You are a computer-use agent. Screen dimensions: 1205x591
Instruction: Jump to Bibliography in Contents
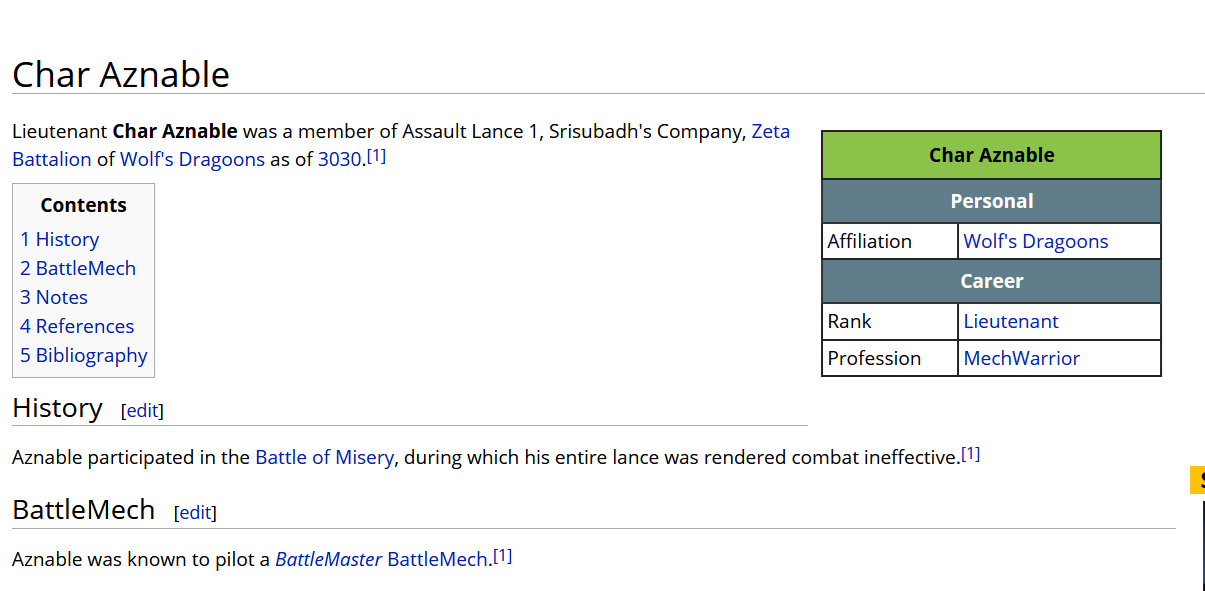tap(84, 355)
